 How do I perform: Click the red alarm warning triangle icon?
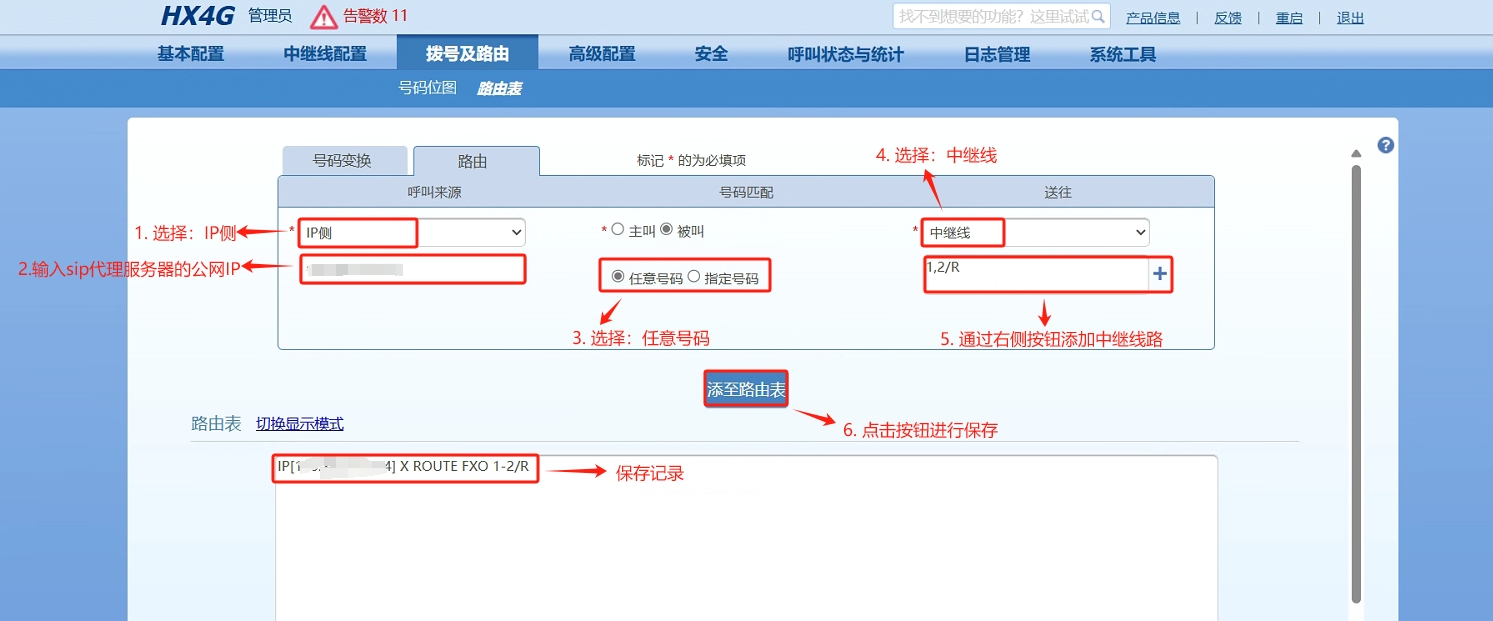(324, 17)
